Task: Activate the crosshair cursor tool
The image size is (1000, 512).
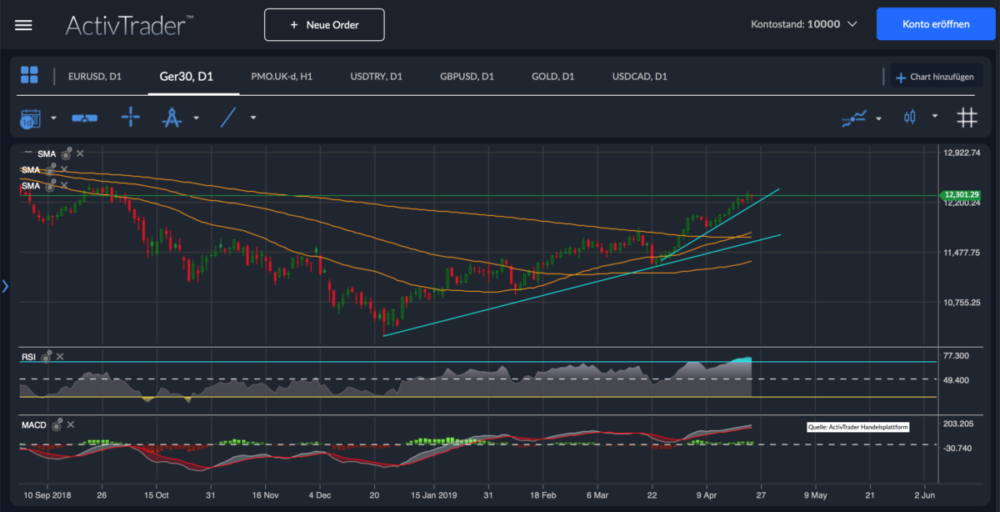Action: [131, 117]
